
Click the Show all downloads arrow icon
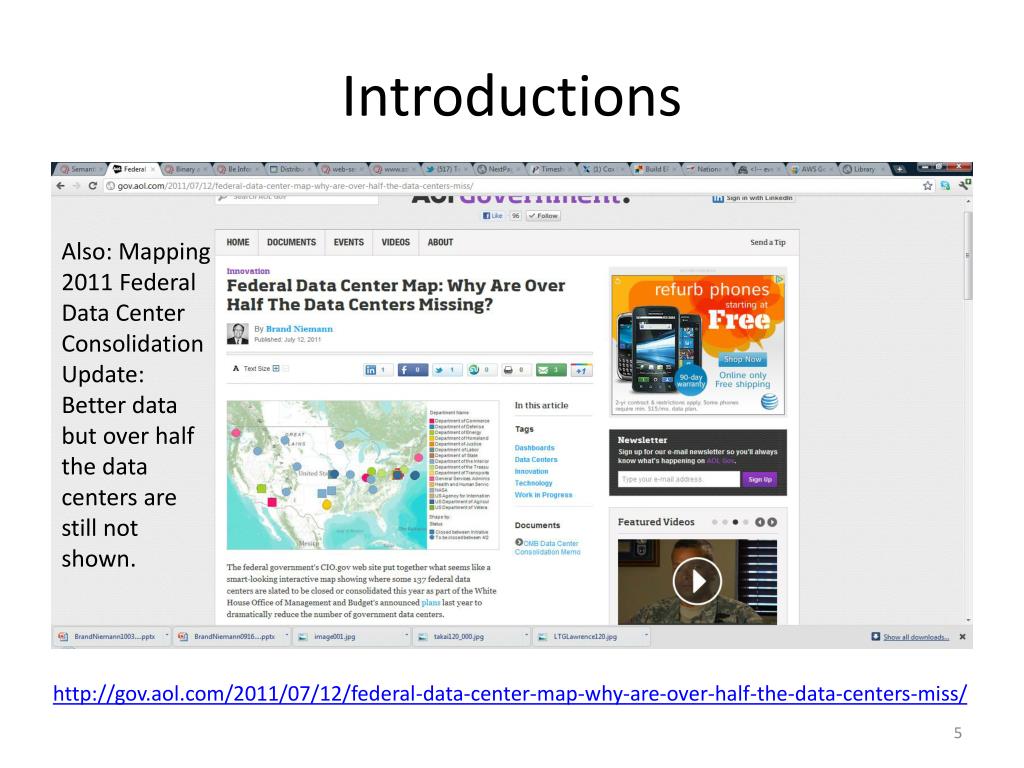[875, 637]
